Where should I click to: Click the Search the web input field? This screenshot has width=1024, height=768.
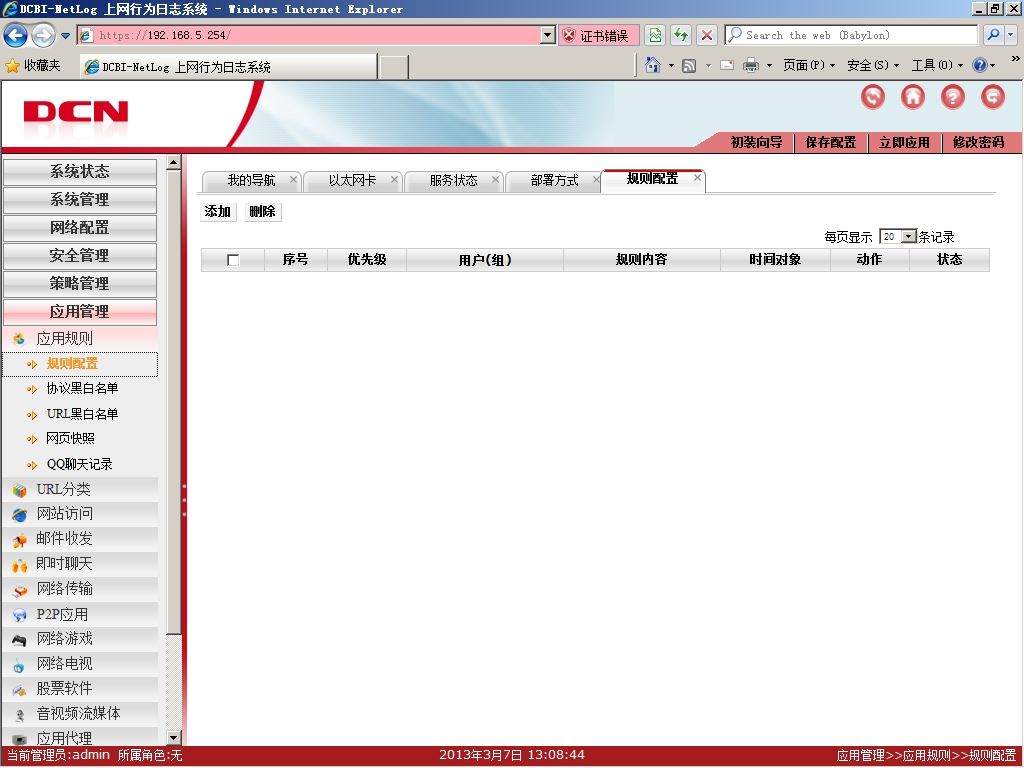[851, 35]
